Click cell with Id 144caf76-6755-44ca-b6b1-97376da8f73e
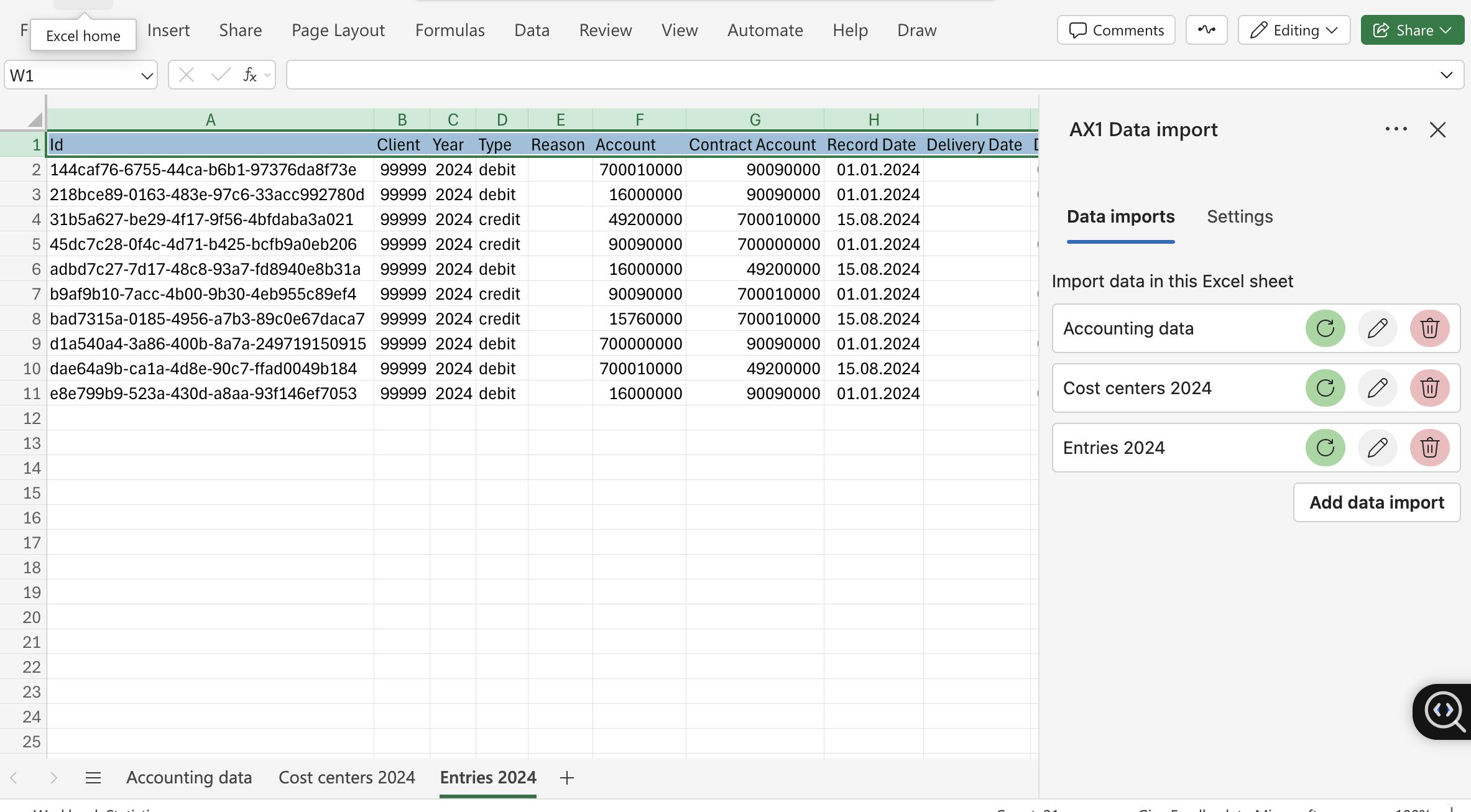 coord(210,170)
